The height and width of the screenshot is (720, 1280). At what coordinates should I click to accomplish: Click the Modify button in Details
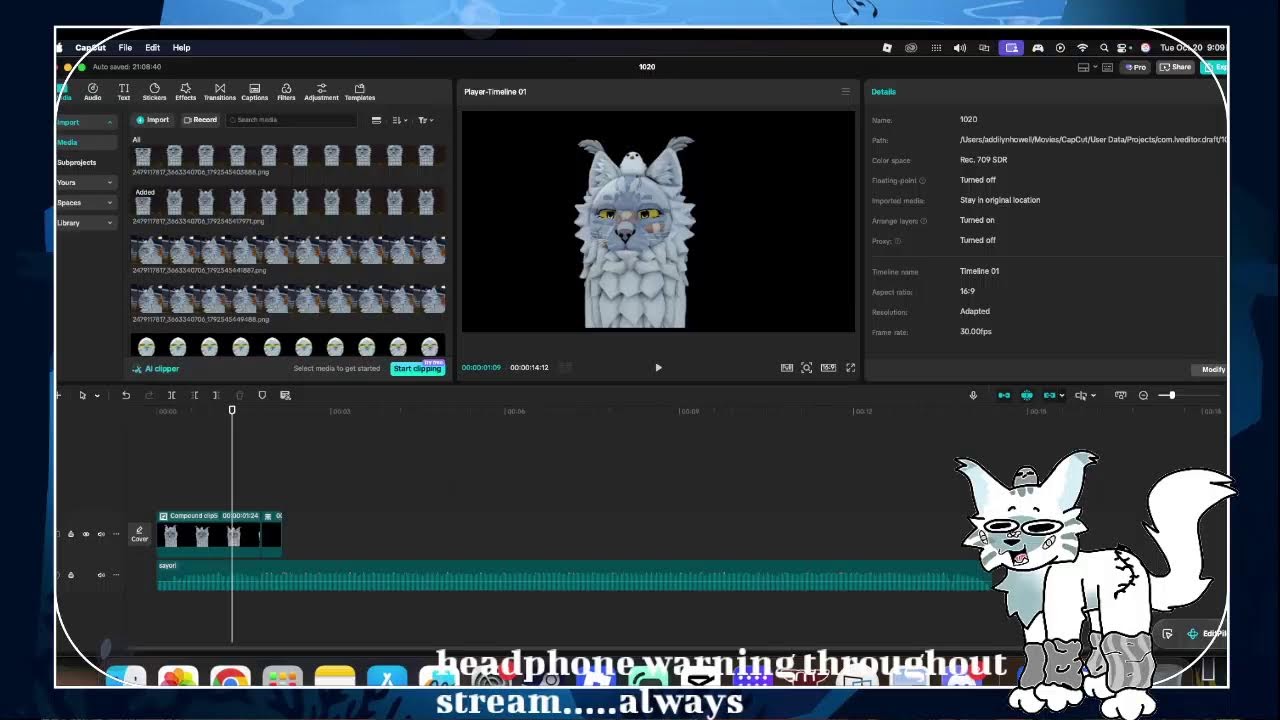pyautogui.click(x=1213, y=369)
